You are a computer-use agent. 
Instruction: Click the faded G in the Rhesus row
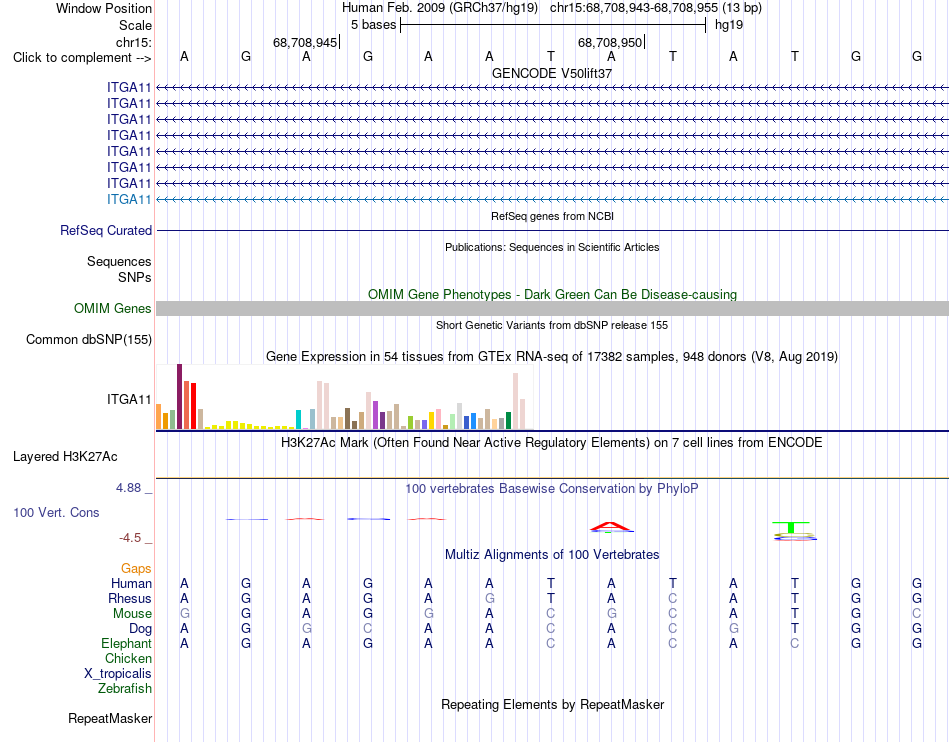tap(490, 598)
